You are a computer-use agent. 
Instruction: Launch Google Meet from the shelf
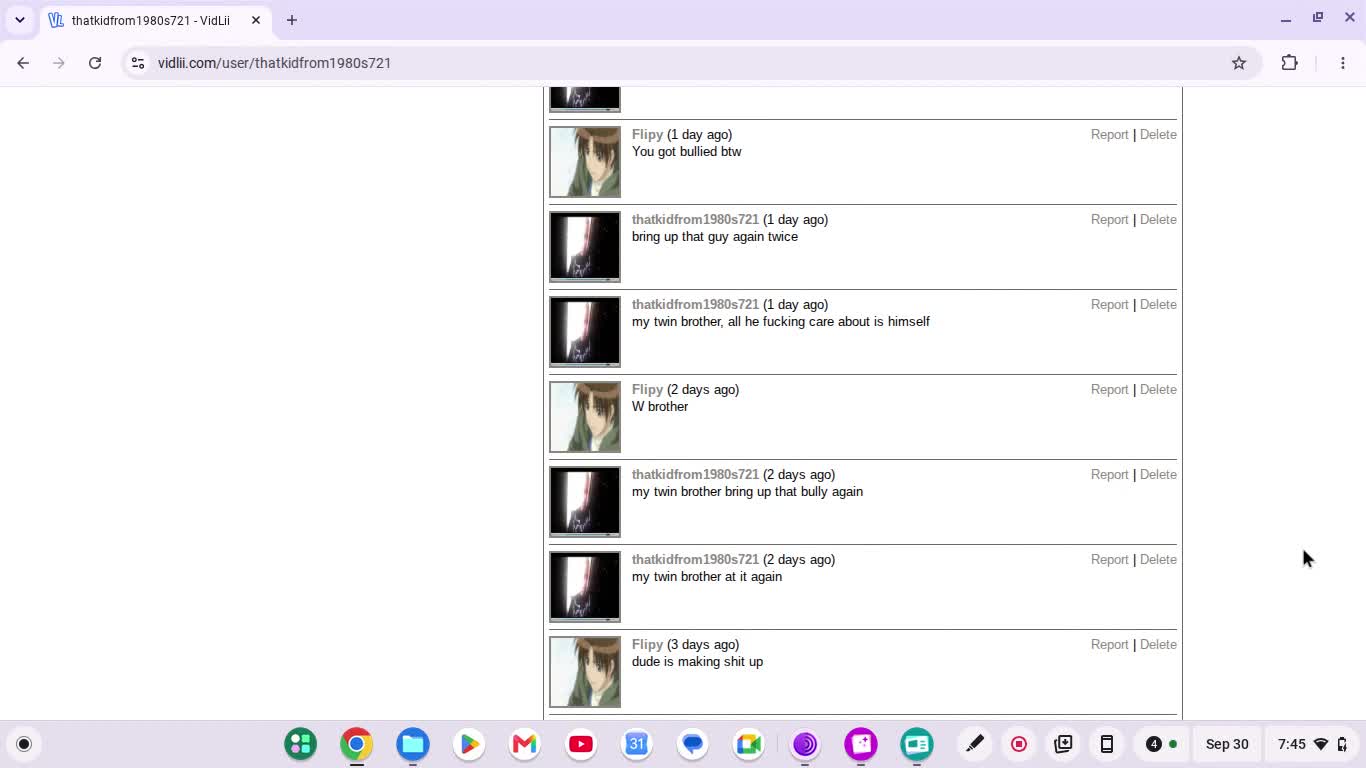click(748, 744)
